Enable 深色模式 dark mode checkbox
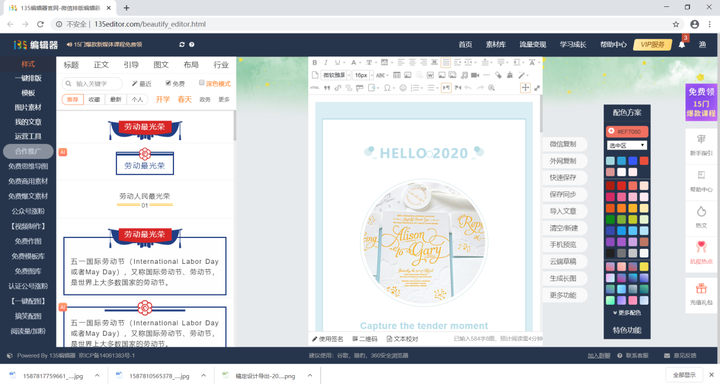 [x=201, y=83]
